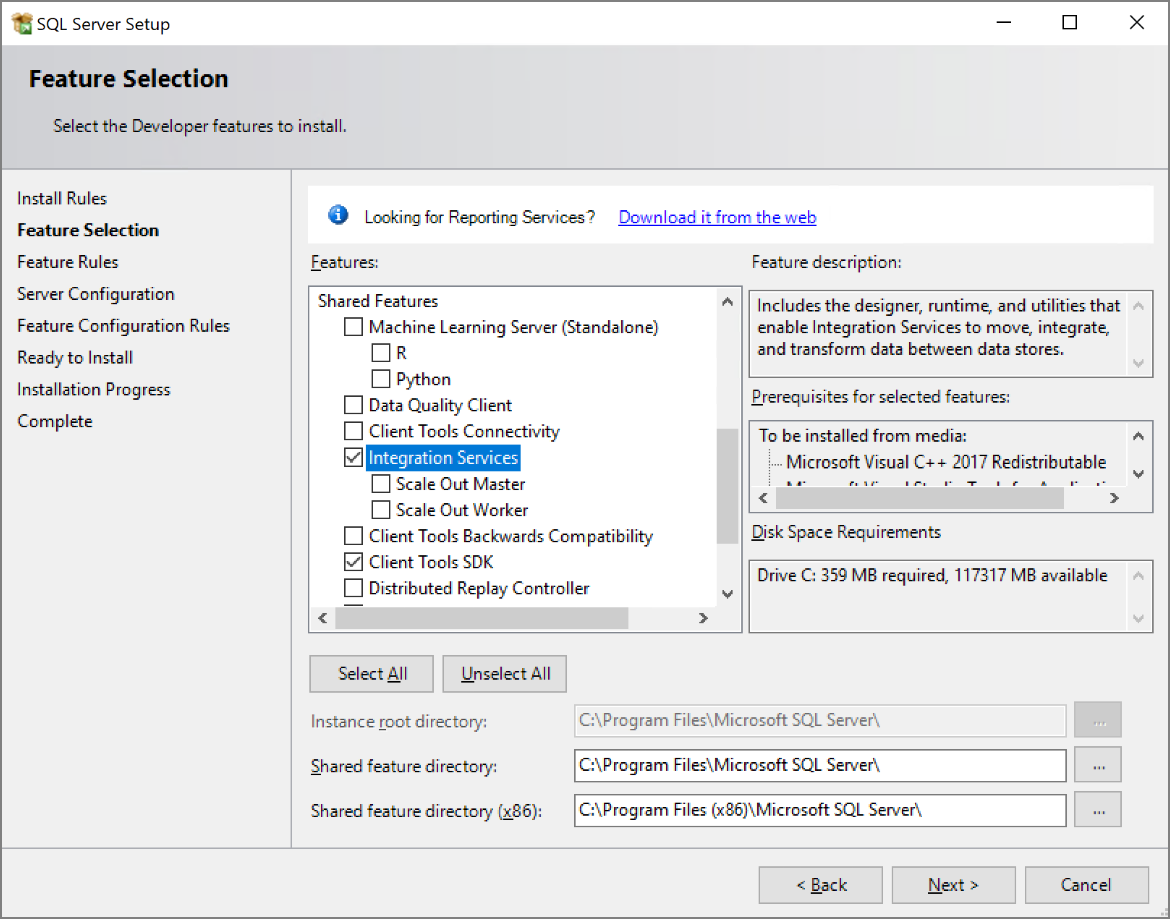
Task: Click the Download it from the web link
Action: (x=716, y=217)
